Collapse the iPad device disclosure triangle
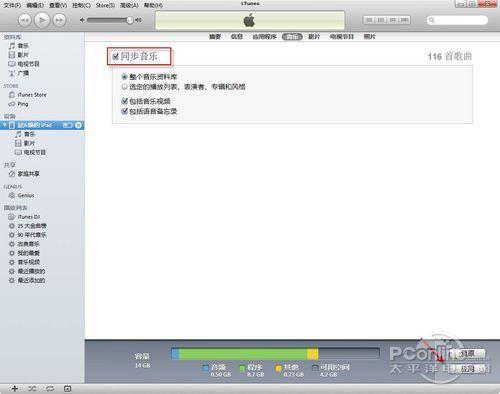Image resolution: width=500 pixels, height=394 pixels. (x=5, y=125)
